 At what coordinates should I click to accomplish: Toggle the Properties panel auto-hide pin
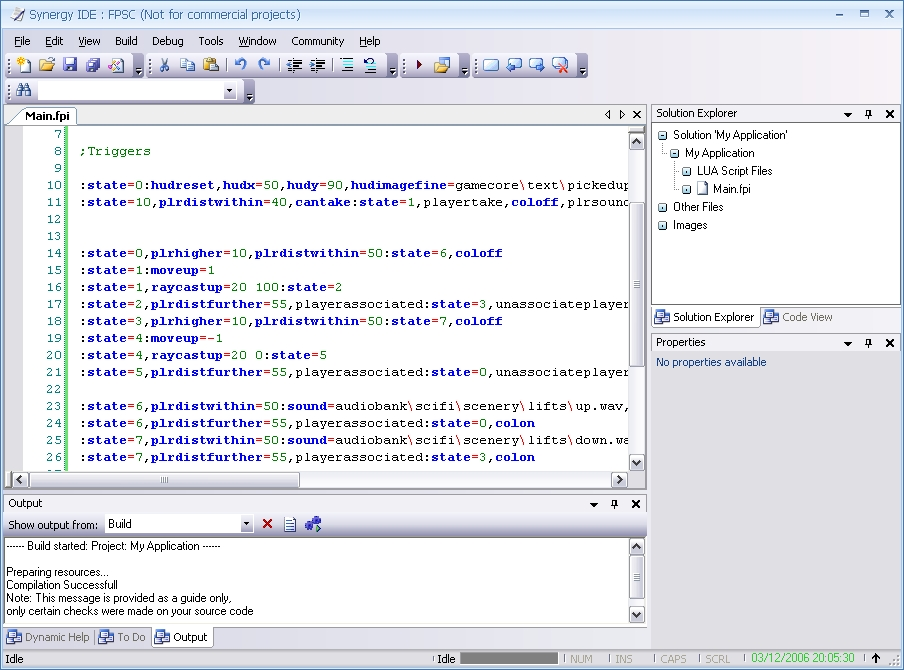868,343
